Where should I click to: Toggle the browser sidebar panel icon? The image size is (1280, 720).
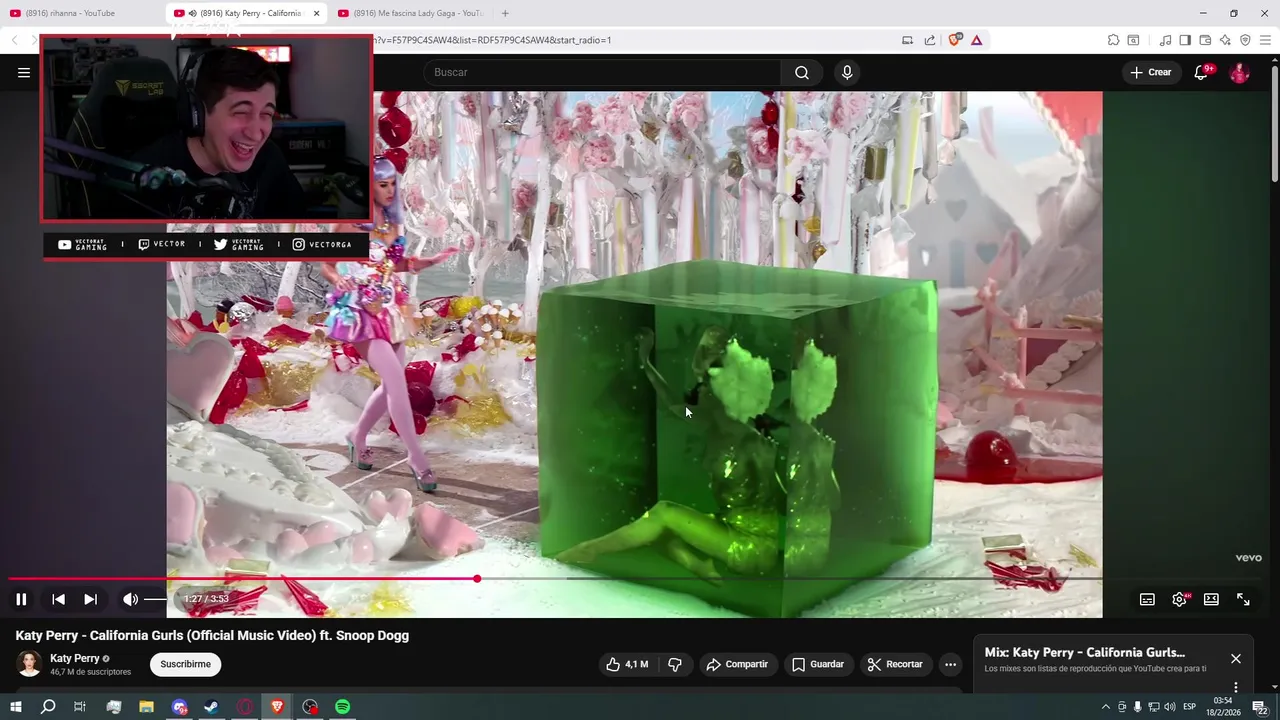point(1185,40)
